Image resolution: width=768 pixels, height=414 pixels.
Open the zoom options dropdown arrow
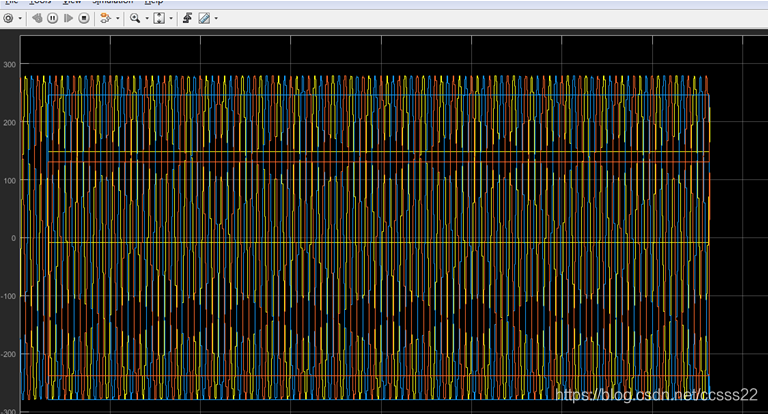(147, 19)
